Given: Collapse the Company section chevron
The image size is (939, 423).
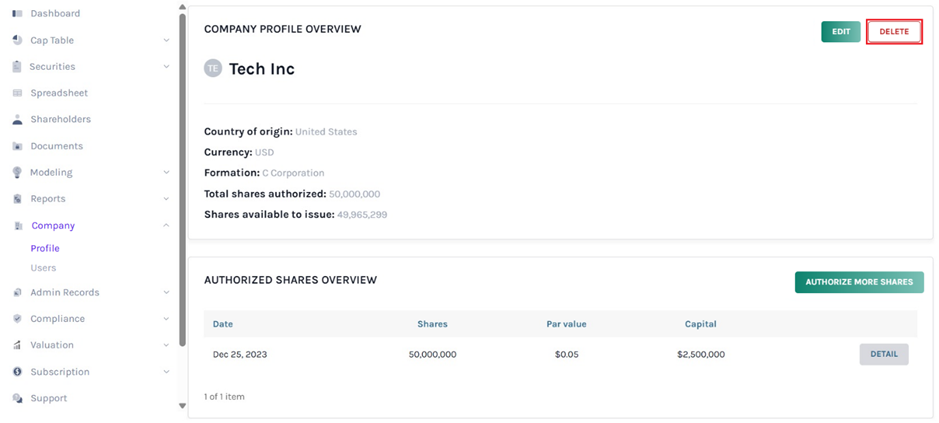Looking at the screenshot, I should 166,226.
